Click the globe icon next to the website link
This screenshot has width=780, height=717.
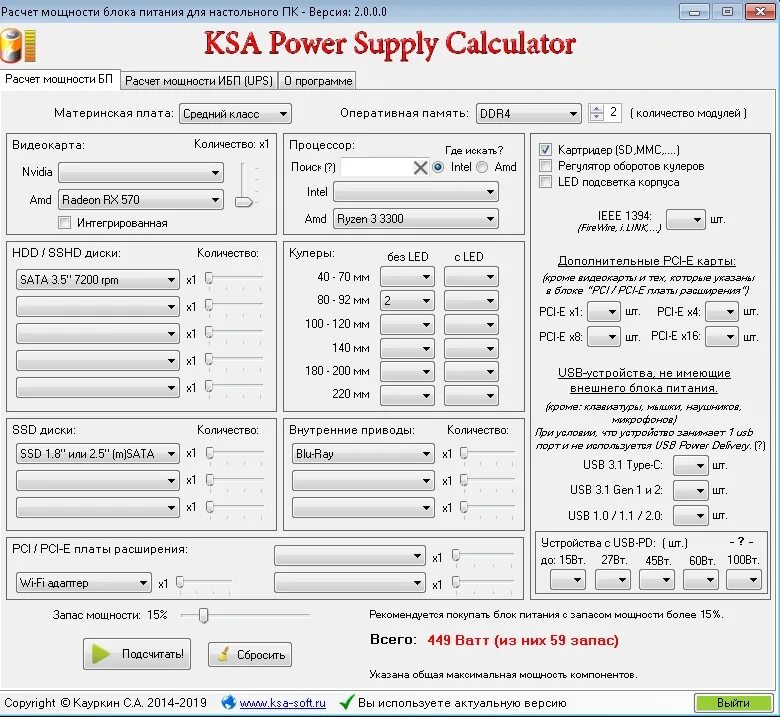click(228, 702)
